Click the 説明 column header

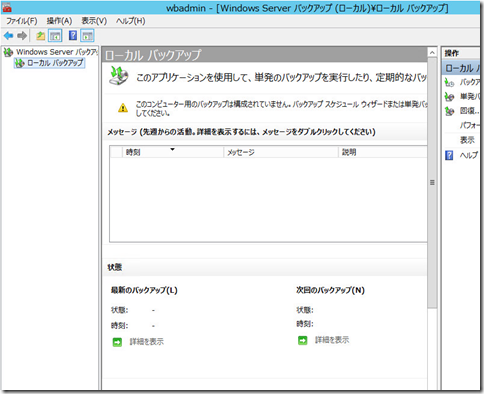[x=383, y=152]
